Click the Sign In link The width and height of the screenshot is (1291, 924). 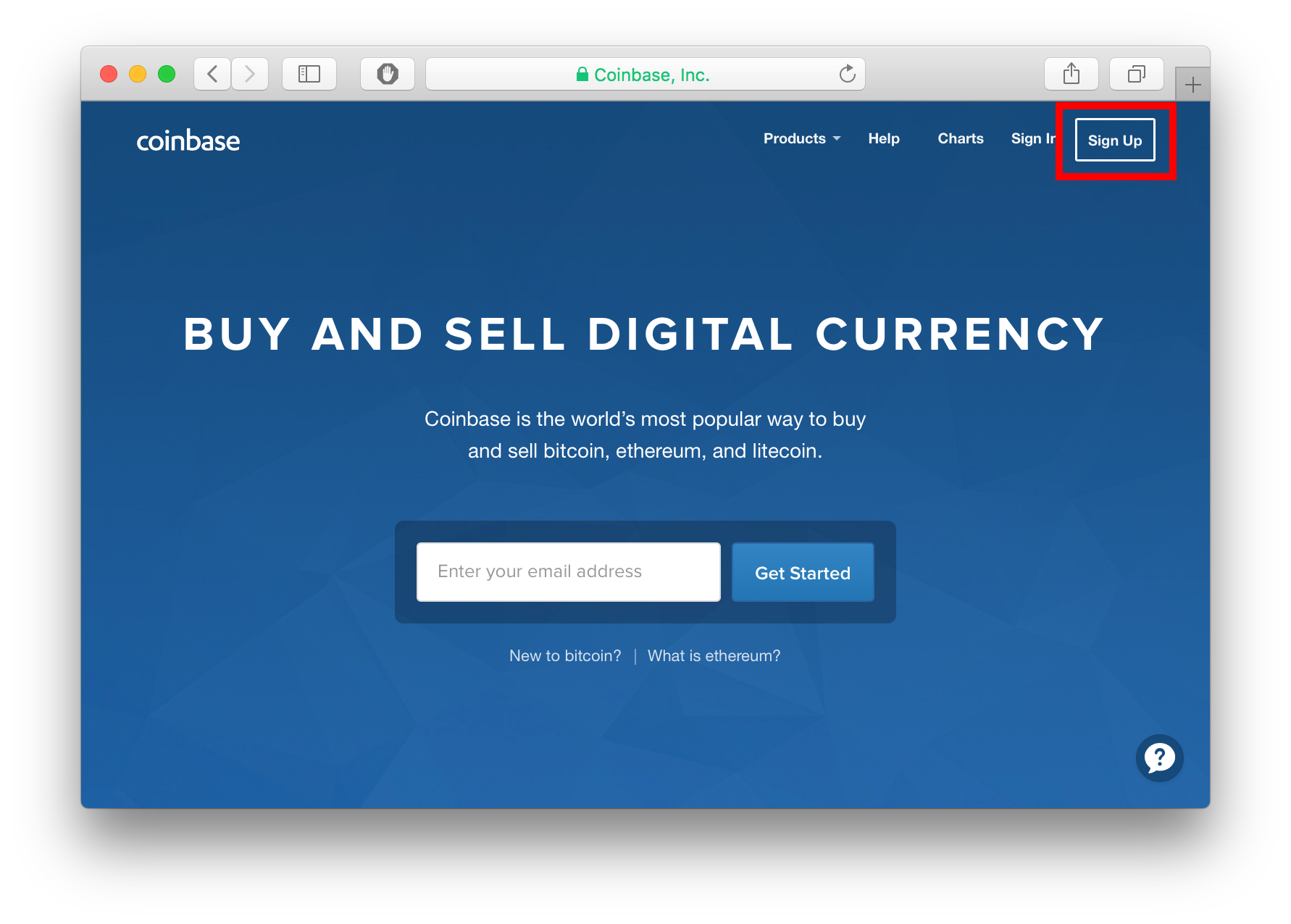[x=1034, y=138]
